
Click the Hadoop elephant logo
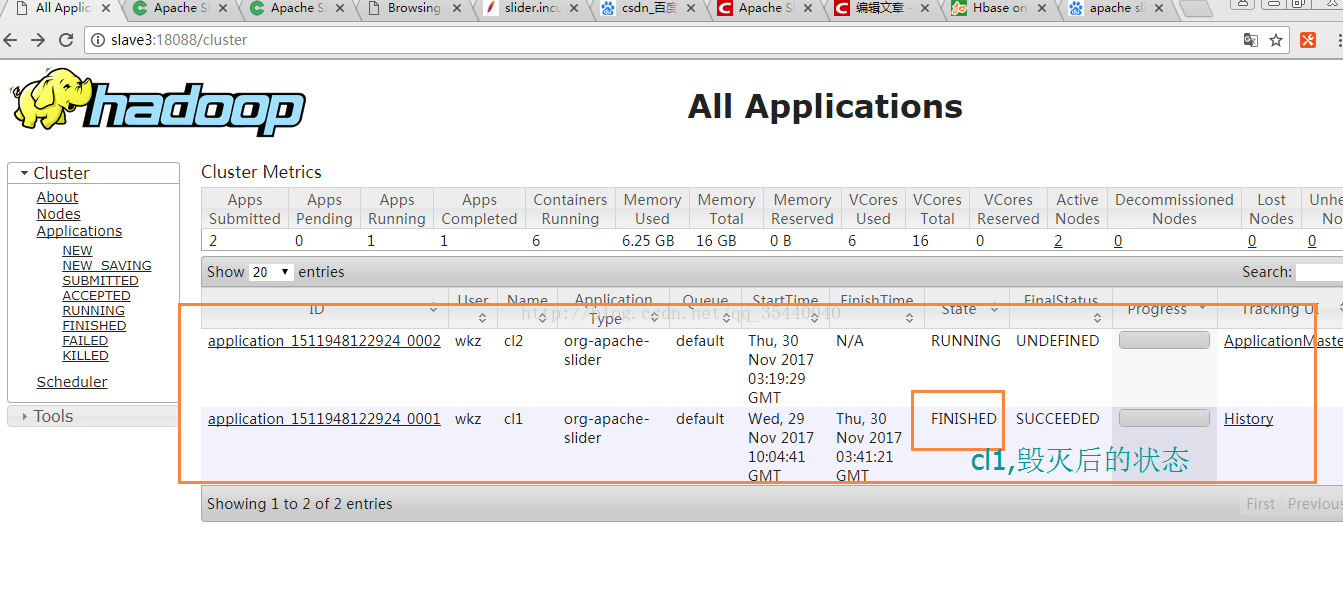coord(158,102)
